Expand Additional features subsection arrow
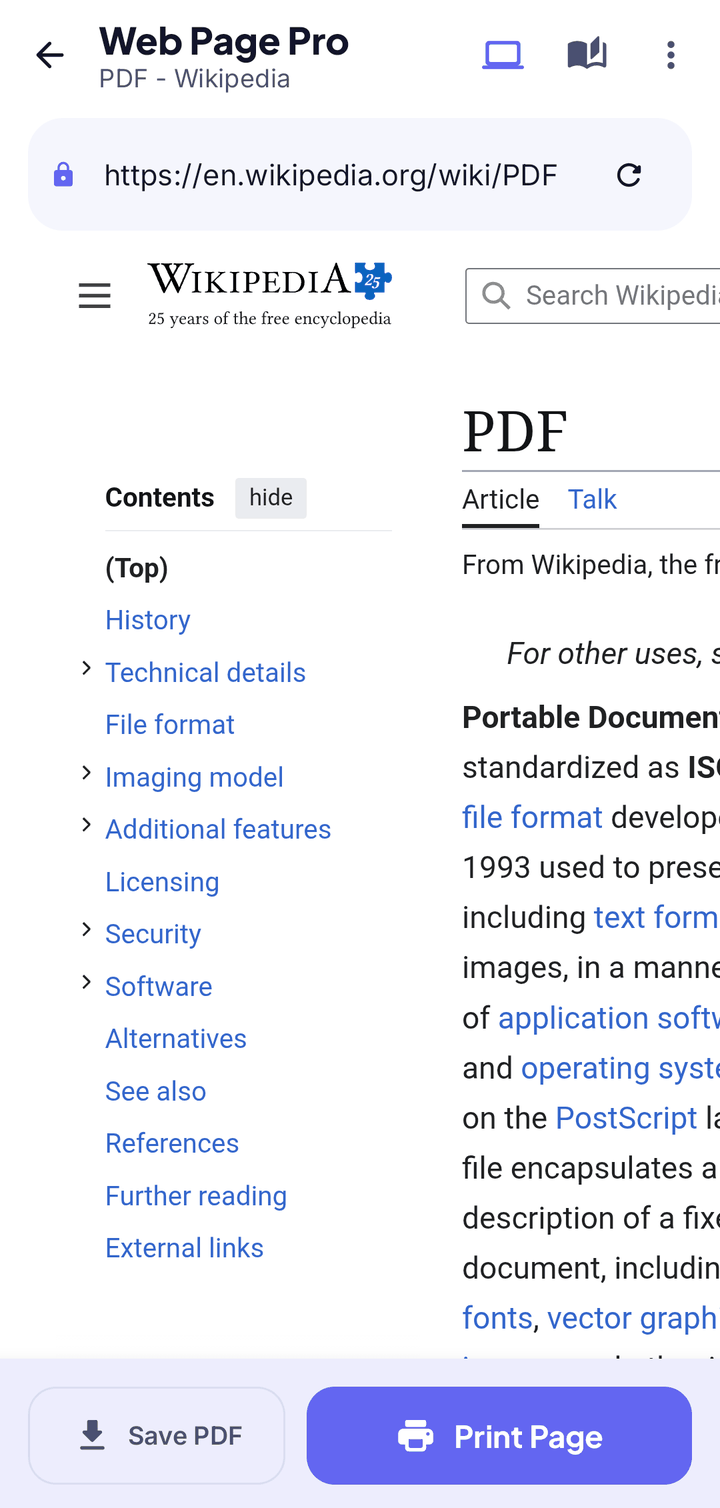Image resolution: width=720 pixels, height=1508 pixels. point(86,825)
